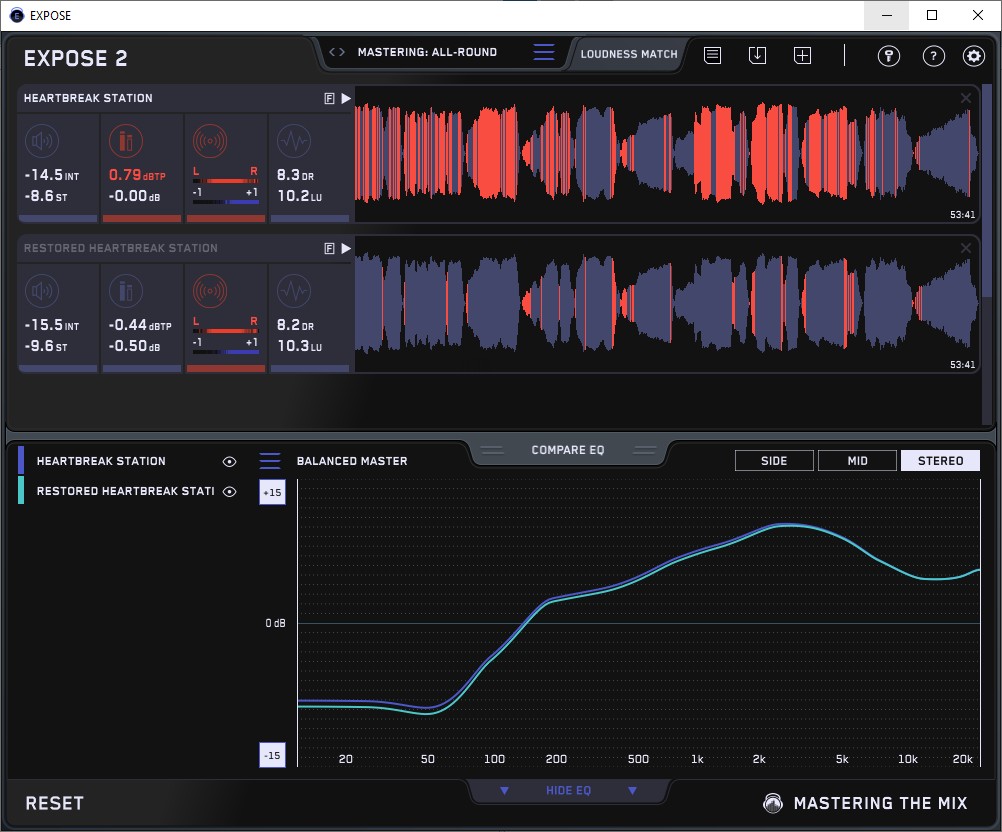Click the loudness speaker icon for Restored Heartbreak Station
Screen dimensions: 1002x832
pyautogui.click(x=42, y=291)
